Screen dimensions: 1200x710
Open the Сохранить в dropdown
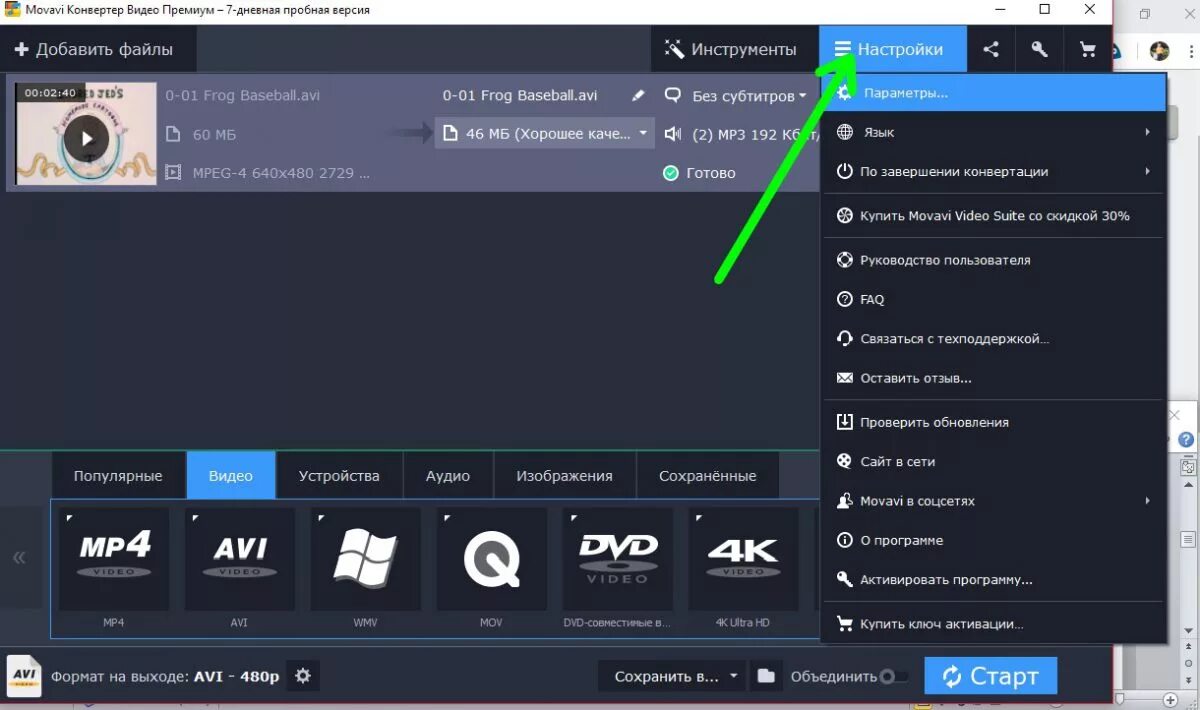click(673, 676)
